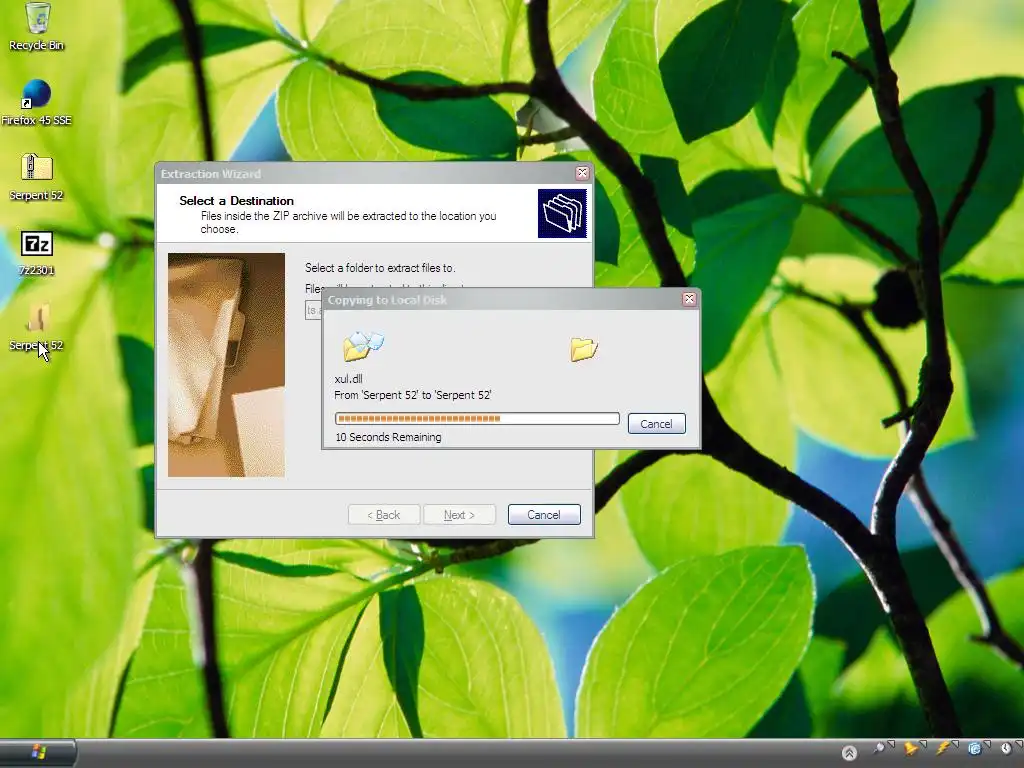Close the Copying to Local Disk dialog
Viewport: 1024px width, 768px height.
coord(689,299)
